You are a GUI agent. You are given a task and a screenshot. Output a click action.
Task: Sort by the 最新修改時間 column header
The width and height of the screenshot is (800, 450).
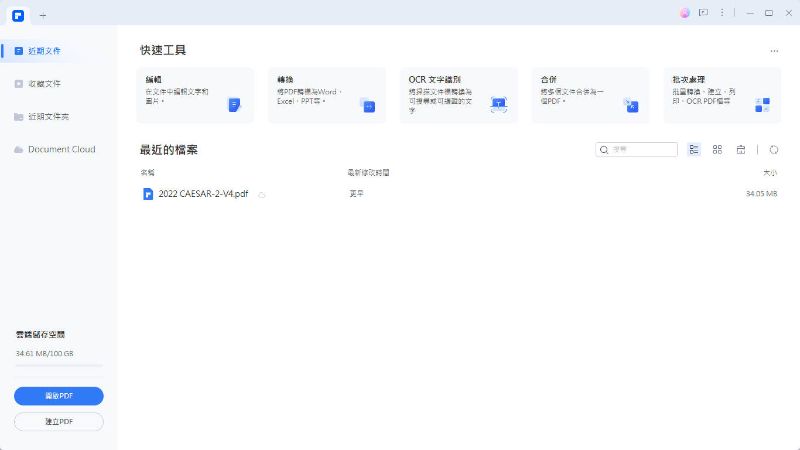(x=368, y=173)
